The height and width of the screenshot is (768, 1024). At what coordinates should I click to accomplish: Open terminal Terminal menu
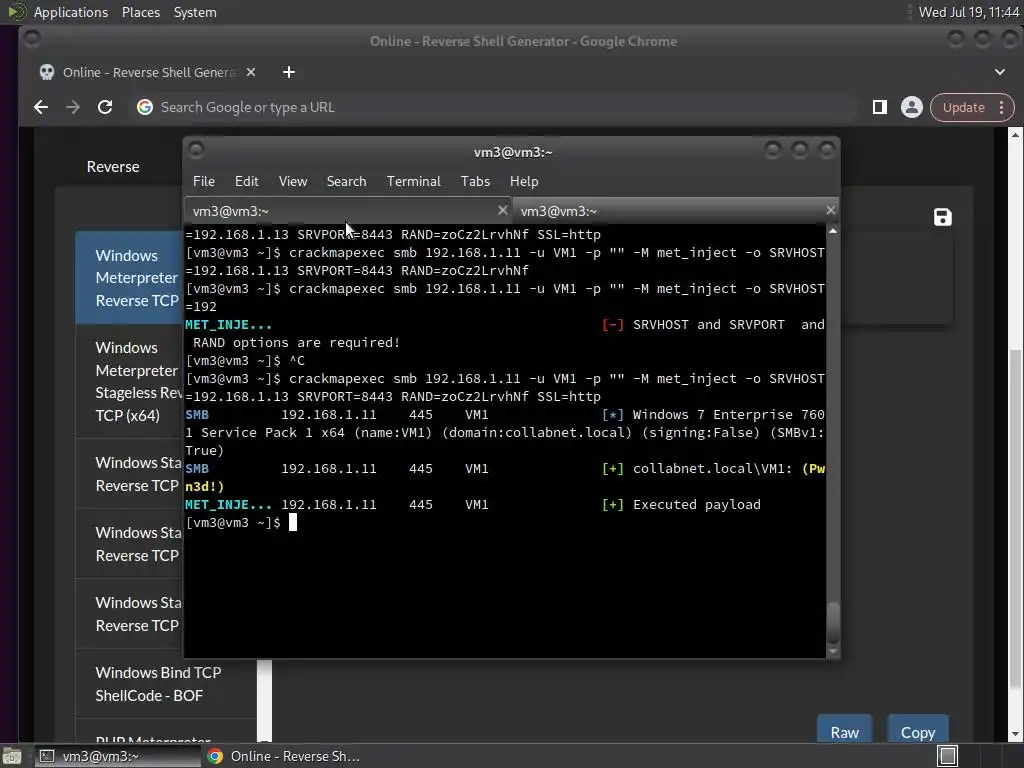tap(413, 181)
